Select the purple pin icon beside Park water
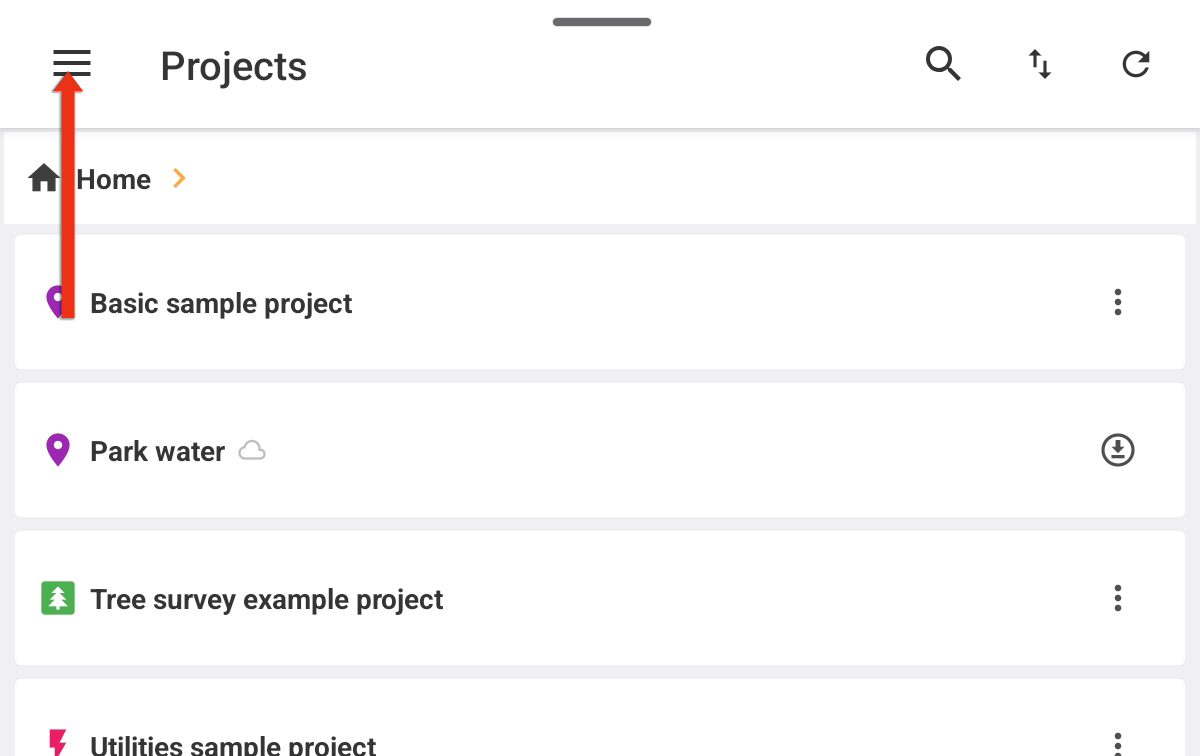 58,451
